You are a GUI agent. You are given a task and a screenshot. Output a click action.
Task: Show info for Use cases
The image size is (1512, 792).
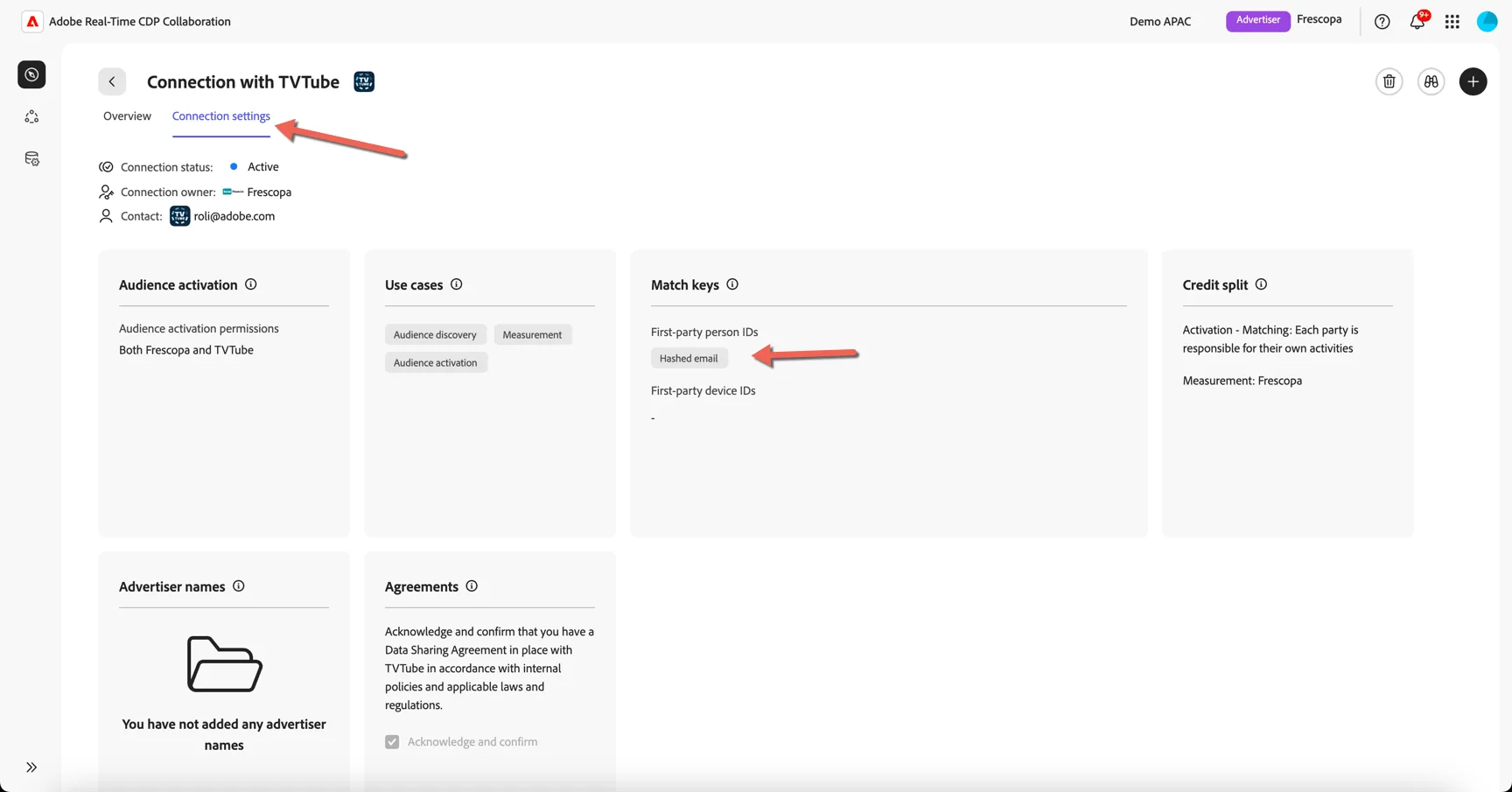pos(457,284)
